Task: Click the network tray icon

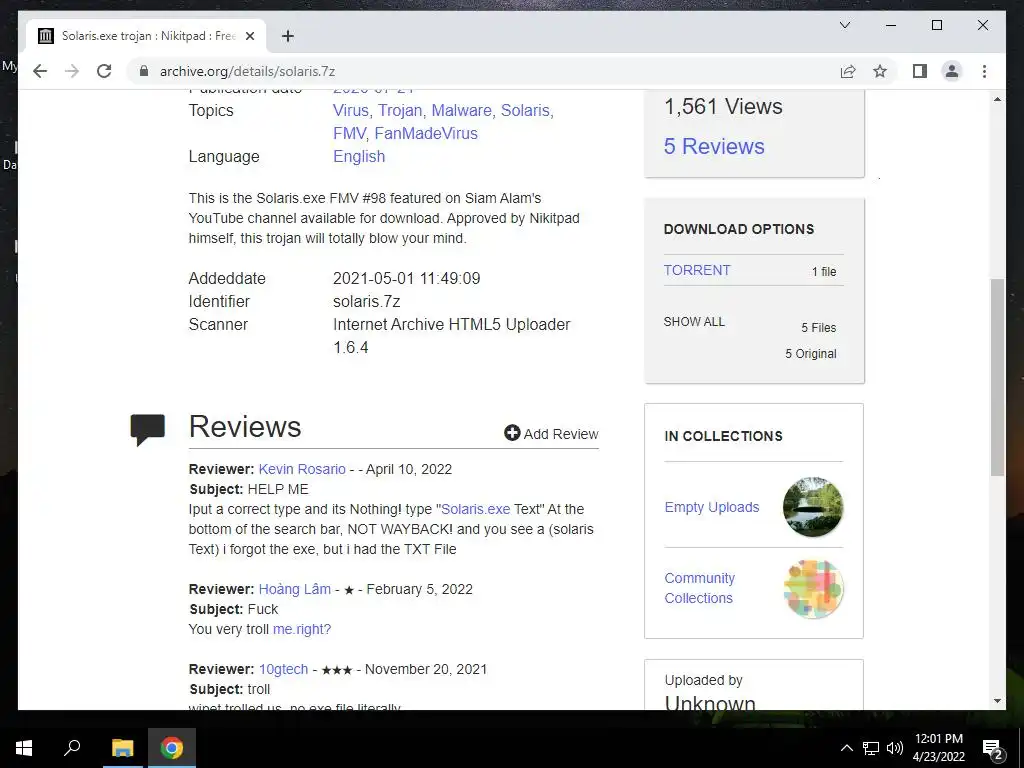Action: click(x=871, y=748)
